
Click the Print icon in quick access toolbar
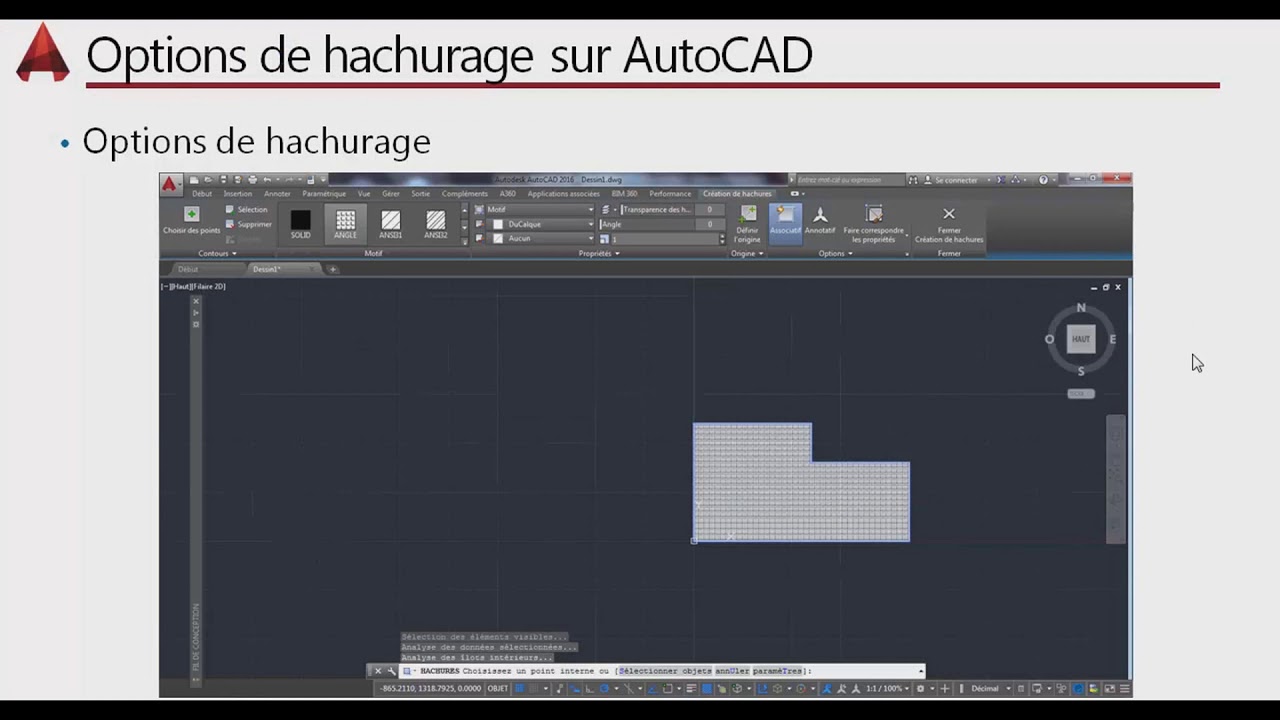click(252, 180)
